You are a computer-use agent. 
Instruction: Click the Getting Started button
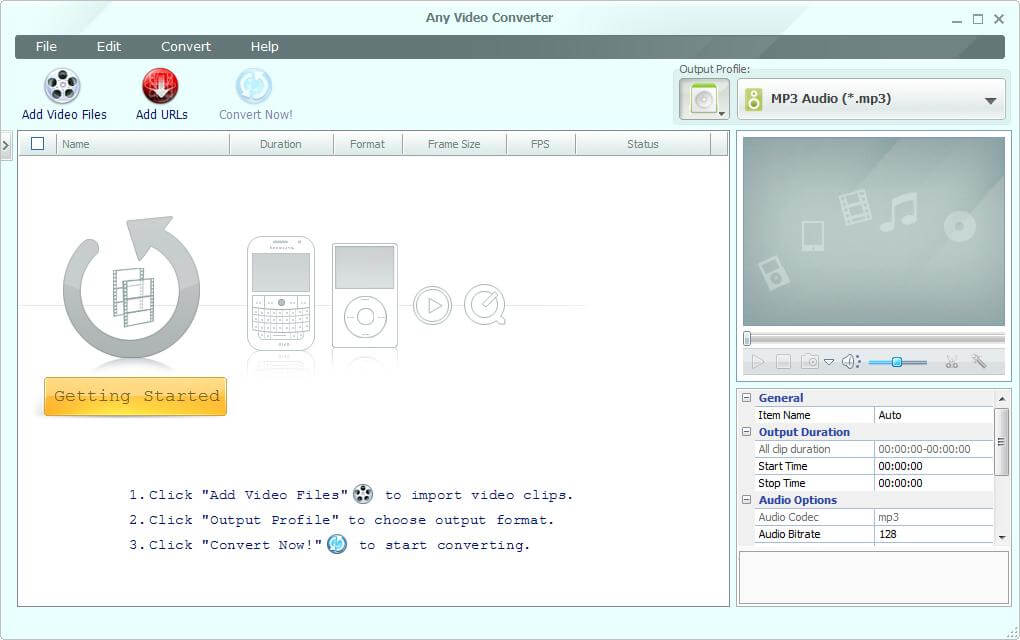136,396
